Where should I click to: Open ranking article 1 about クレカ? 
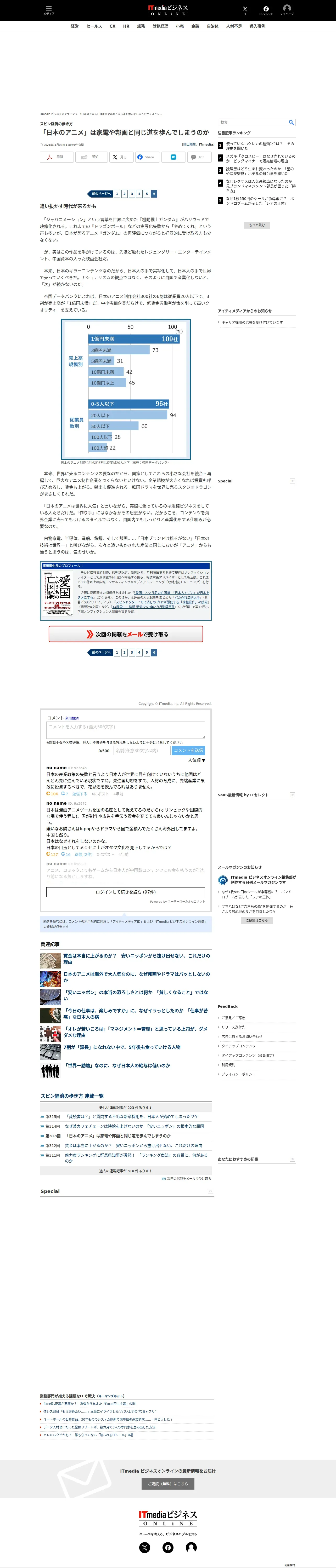coord(260,146)
